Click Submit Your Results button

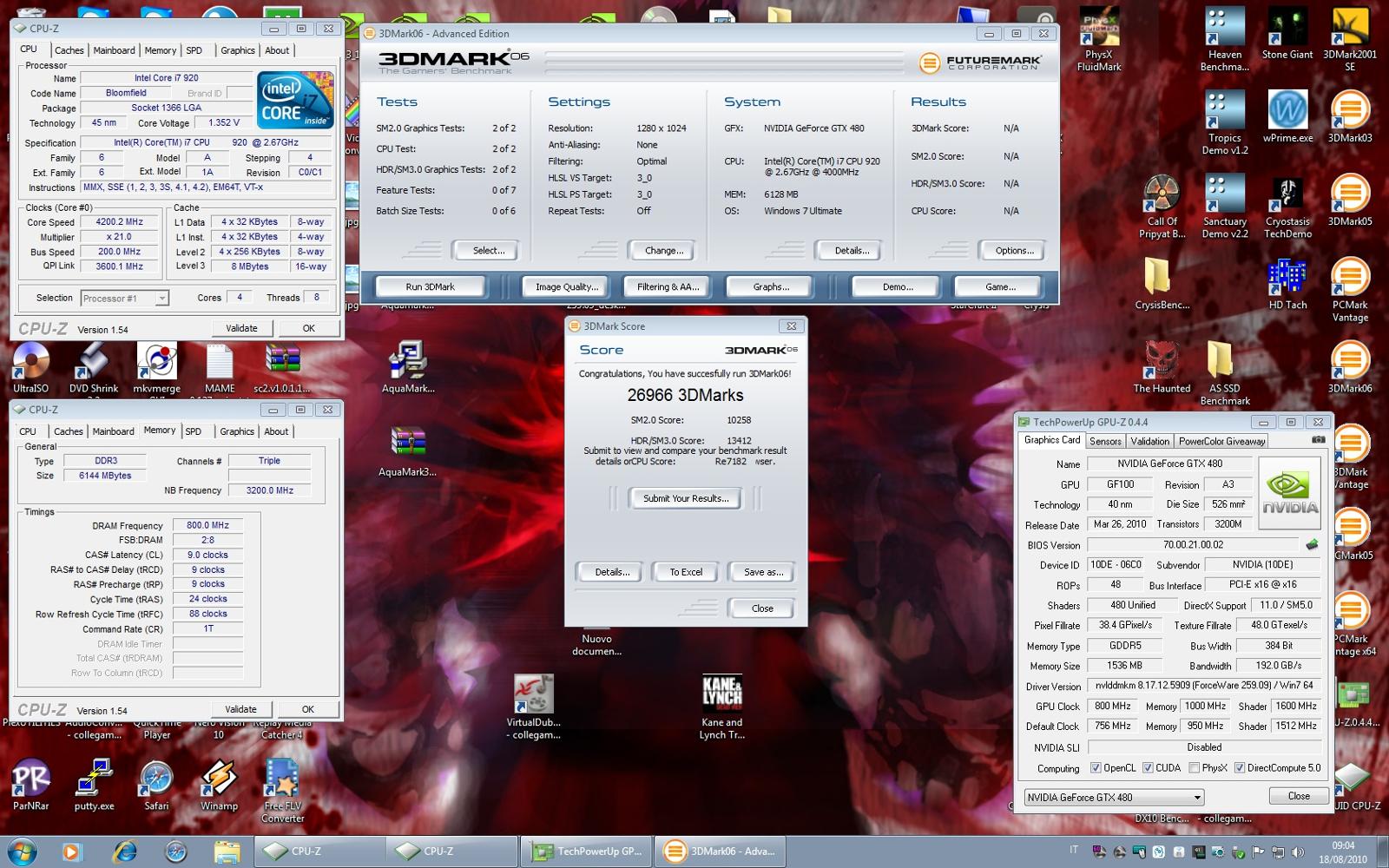[686, 498]
